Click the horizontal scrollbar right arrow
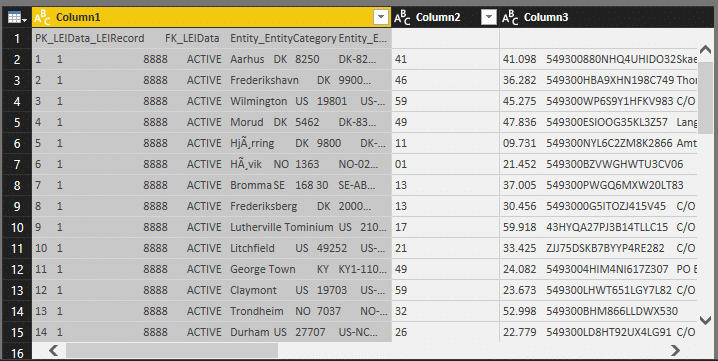 pos(675,350)
